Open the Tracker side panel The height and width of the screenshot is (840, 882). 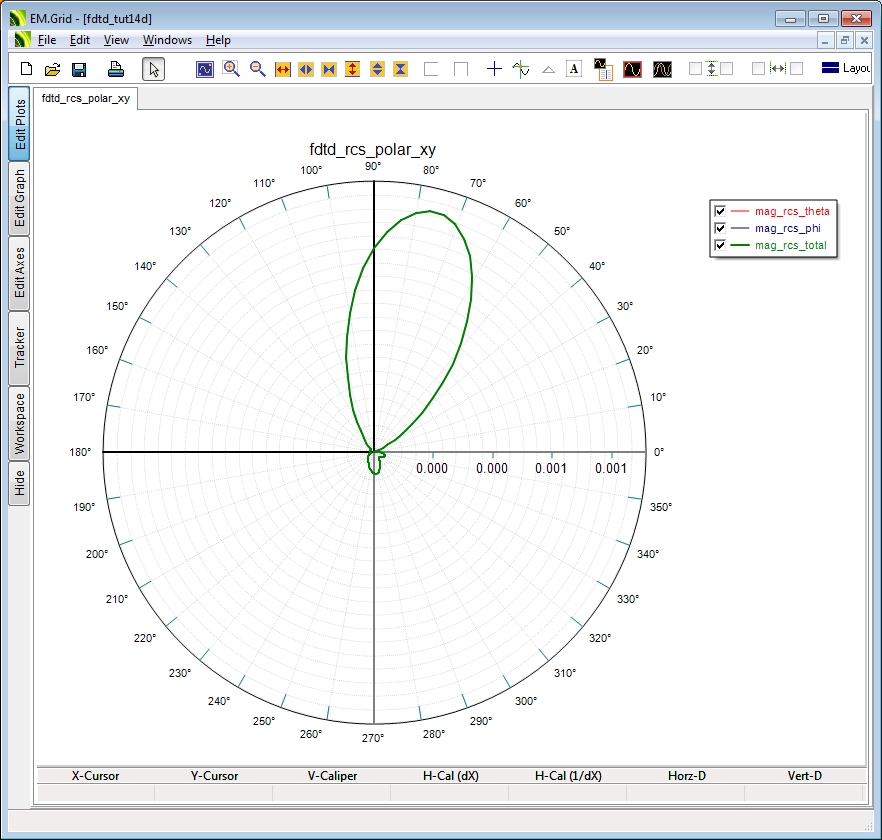[x=20, y=348]
